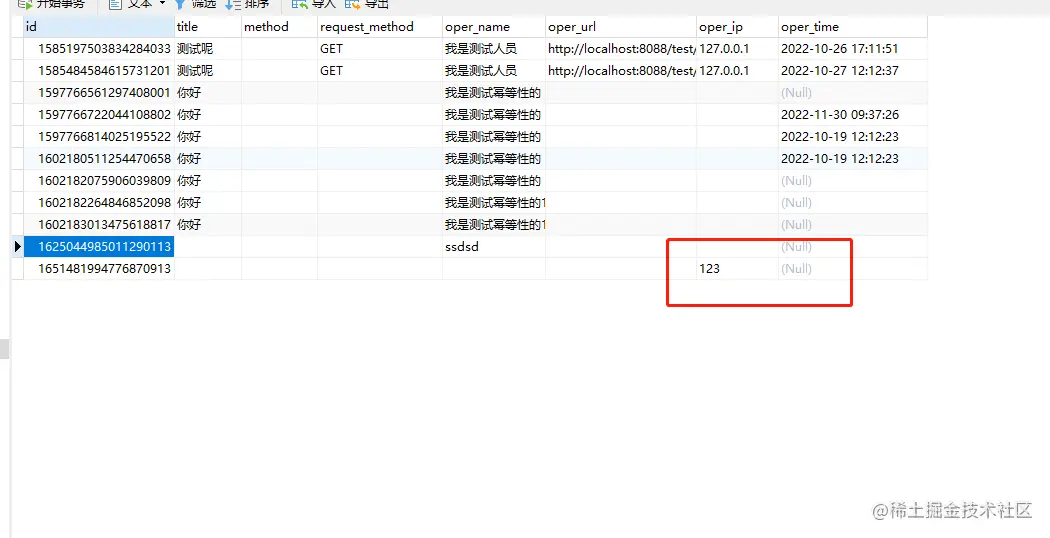This screenshot has width=1050, height=538.
Task: Click the request_method column header
Action: [x=380, y=27]
